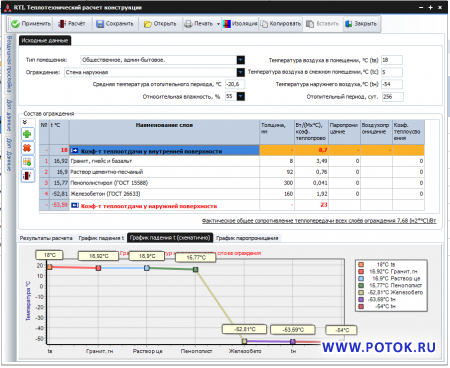Click arrow icon in outer surface coefficient row
Viewport: 450px width, 368px height.
(75, 205)
